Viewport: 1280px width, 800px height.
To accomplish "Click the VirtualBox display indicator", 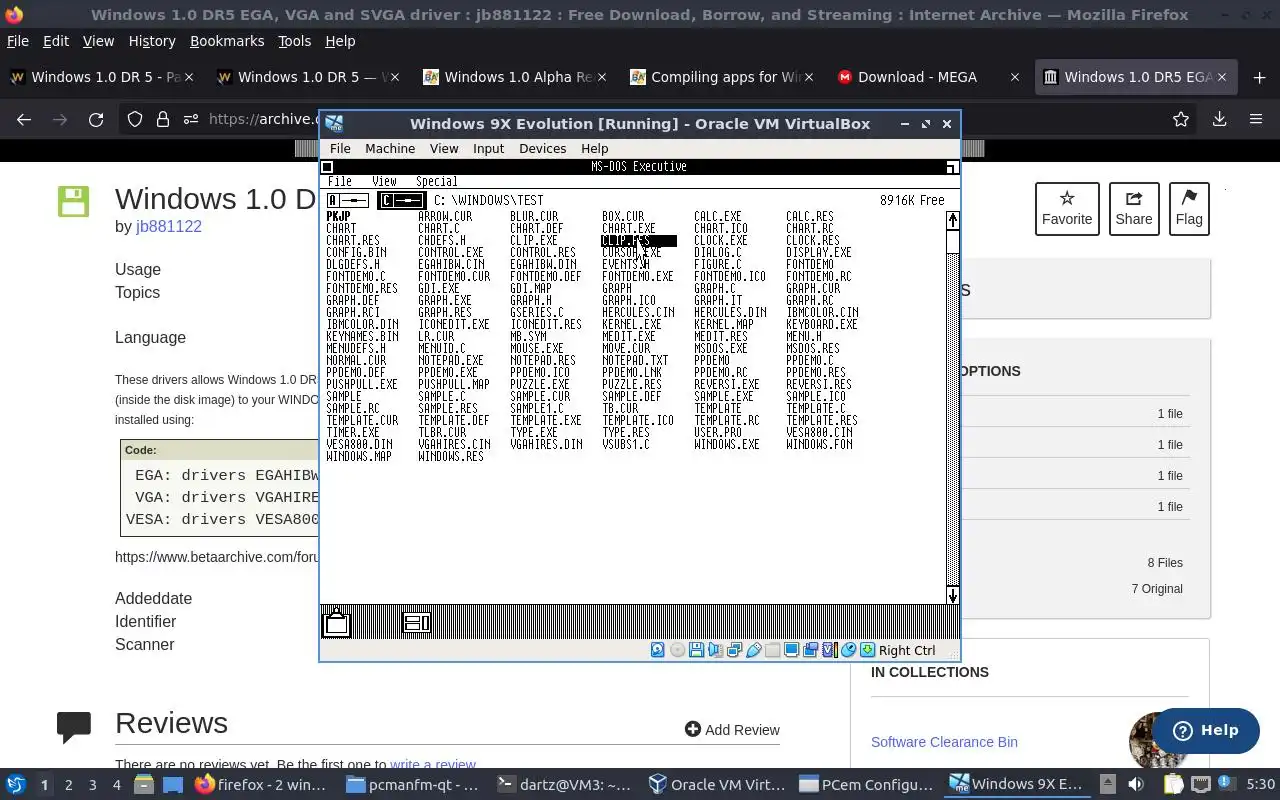I will pos(791,650).
